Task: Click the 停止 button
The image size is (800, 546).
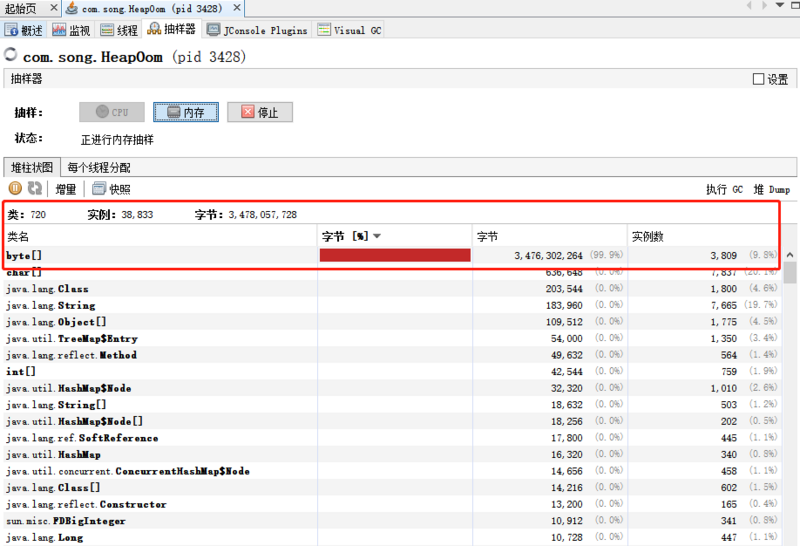Action: coord(260,112)
